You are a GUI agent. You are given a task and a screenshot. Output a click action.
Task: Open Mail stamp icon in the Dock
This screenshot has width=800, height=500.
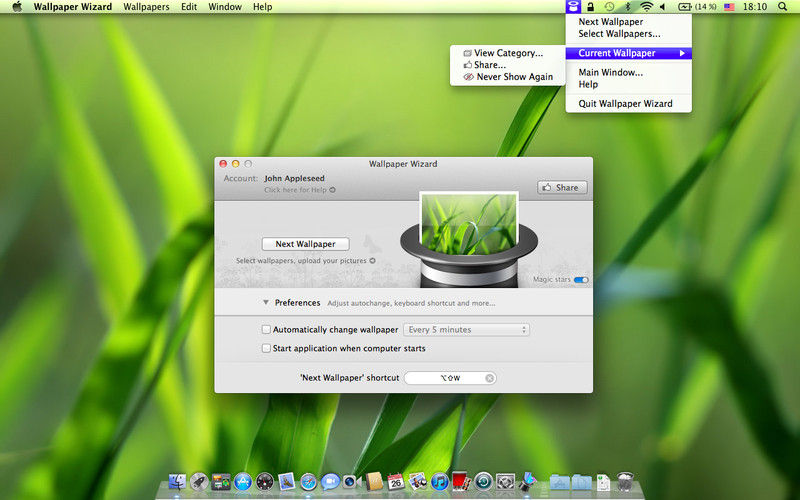coord(287,481)
